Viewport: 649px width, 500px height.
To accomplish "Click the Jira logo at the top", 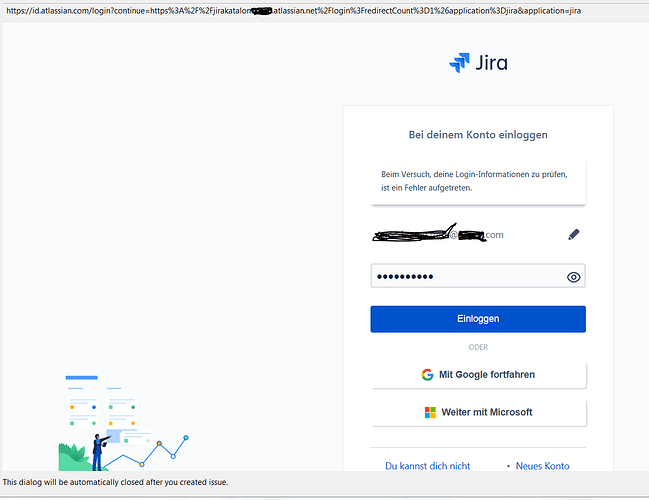I will pos(478,63).
